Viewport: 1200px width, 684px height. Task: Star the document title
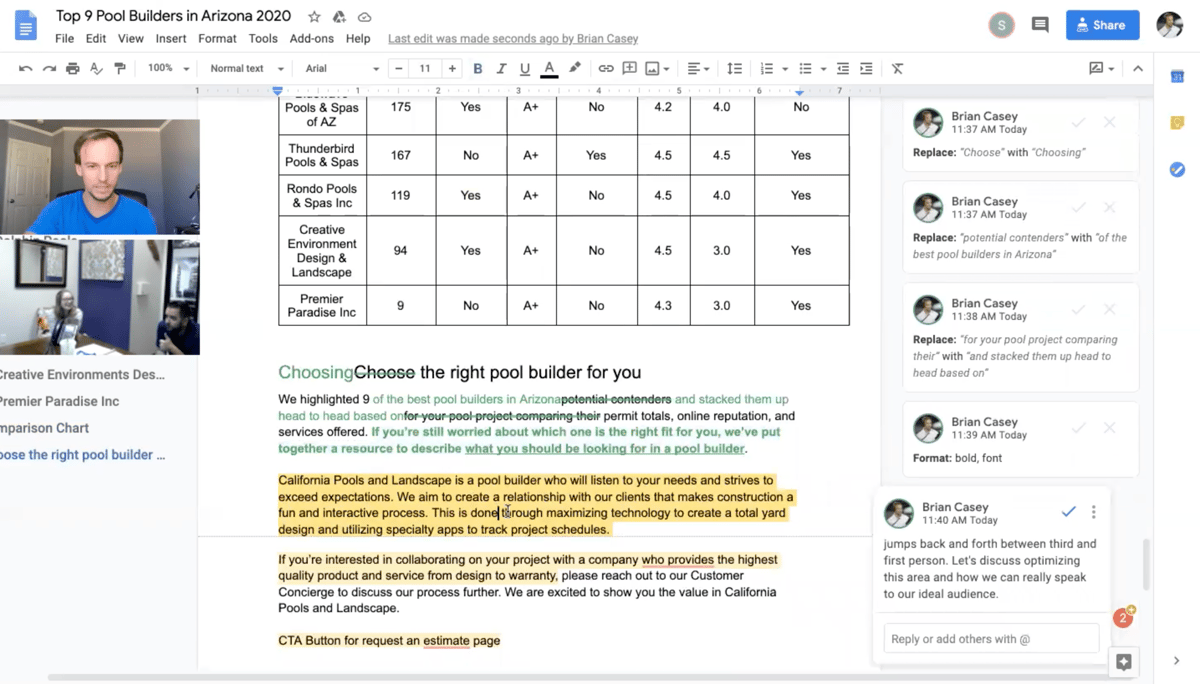tap(314, 17)
